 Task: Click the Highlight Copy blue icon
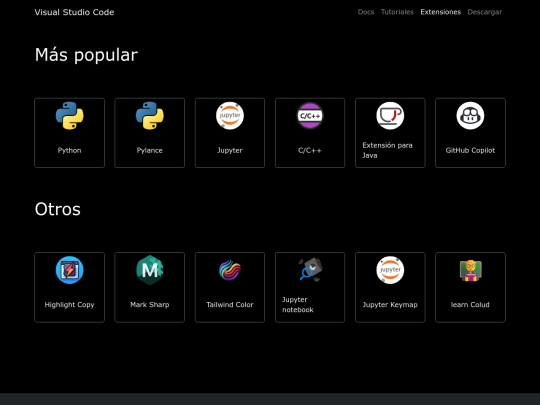(x=70, y=270)
